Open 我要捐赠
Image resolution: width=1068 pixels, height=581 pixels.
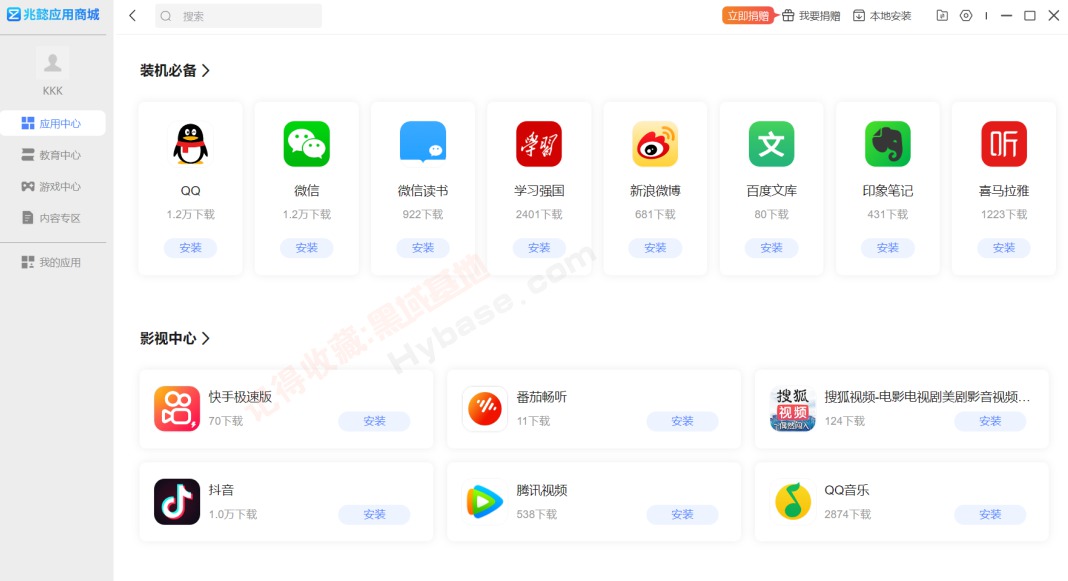point(811,16)
